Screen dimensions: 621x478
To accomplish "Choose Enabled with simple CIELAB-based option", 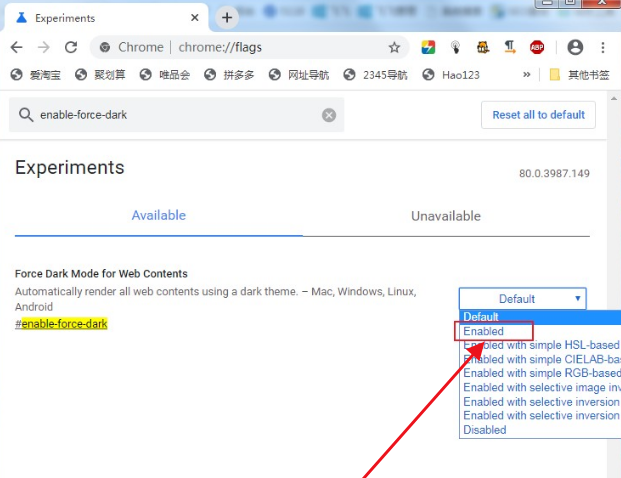I will (542, 359).
